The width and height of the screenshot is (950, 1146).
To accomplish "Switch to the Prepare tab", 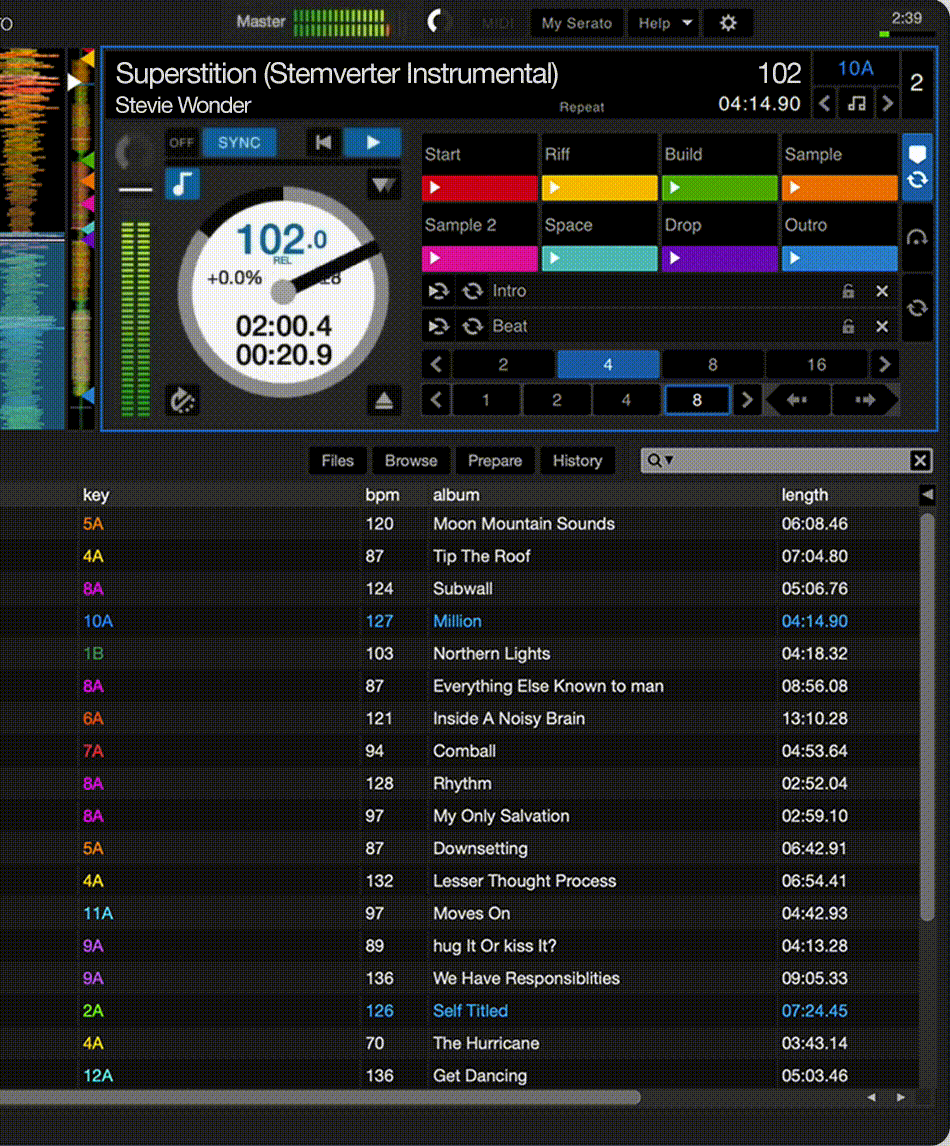I will (495, 461).
